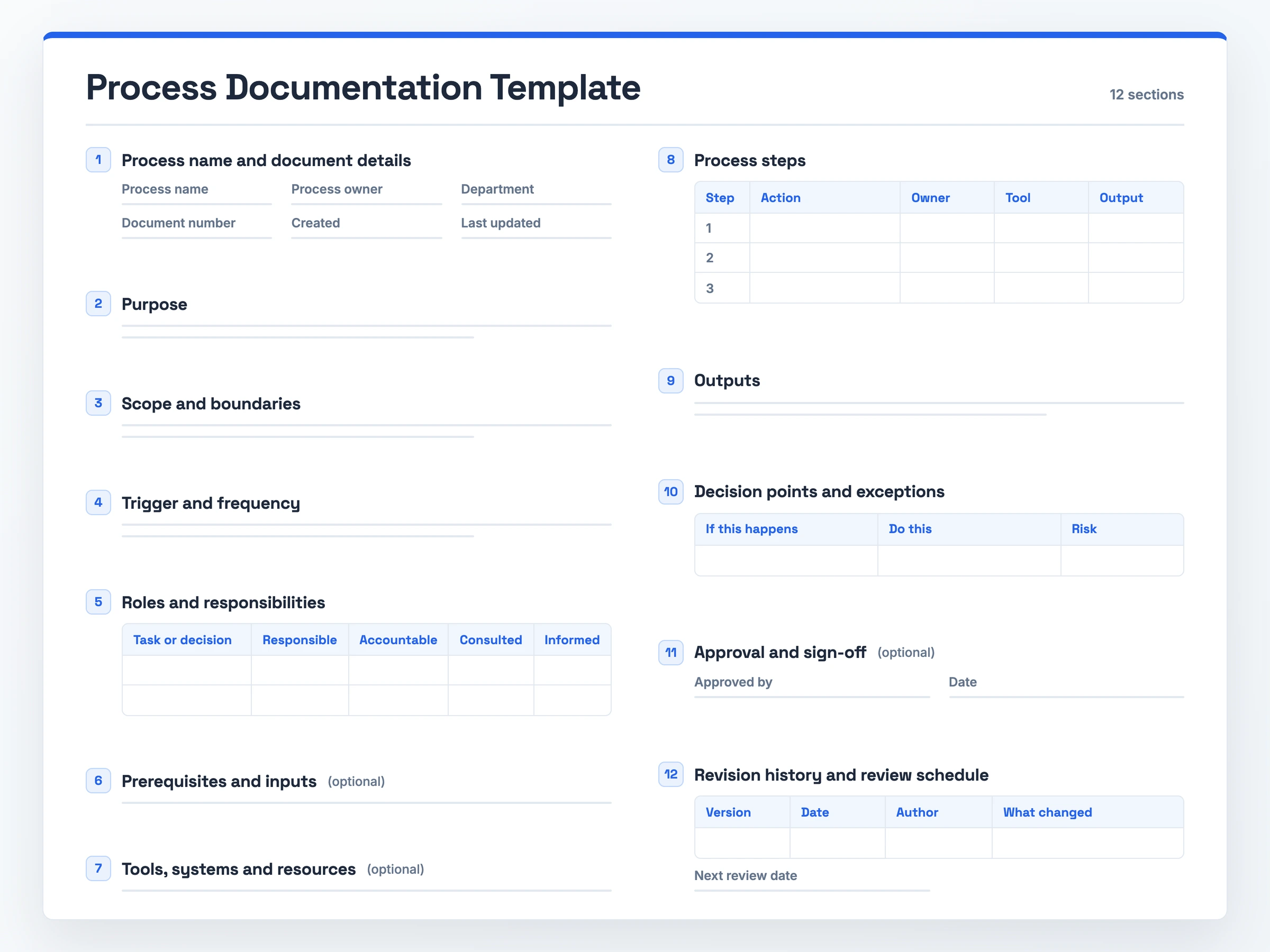Image resolution: width=1270 pixels, height=952 pixels.
Task: Click the Next review date field
Action: click(x=812, y=880)
